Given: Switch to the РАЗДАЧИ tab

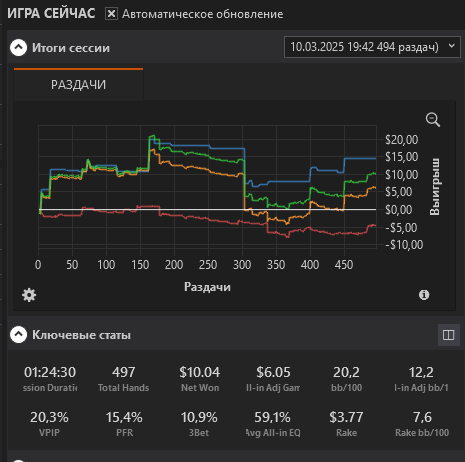Looking at the screenshot, I should click(78, 85).
